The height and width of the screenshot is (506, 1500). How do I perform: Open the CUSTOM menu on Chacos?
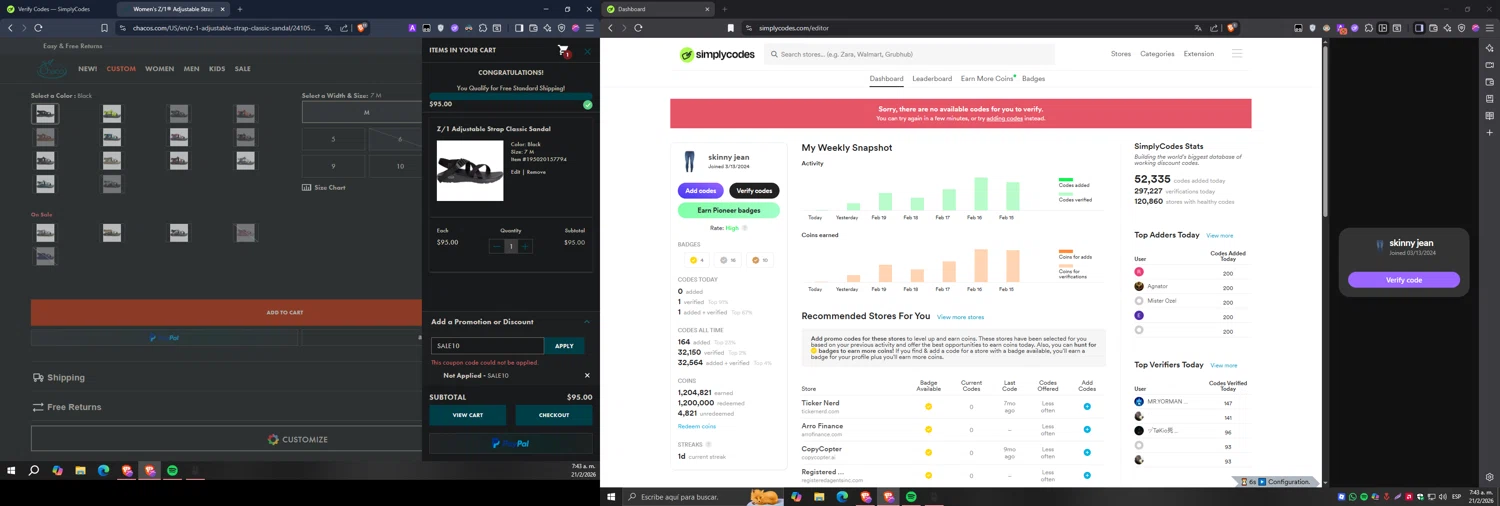tap(121, 69)
